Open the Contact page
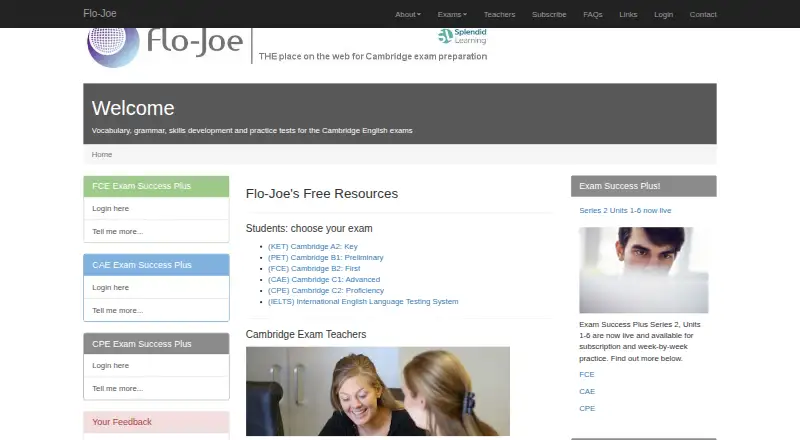The height and width of the screenshot is (440, 800). click(703, 14)
